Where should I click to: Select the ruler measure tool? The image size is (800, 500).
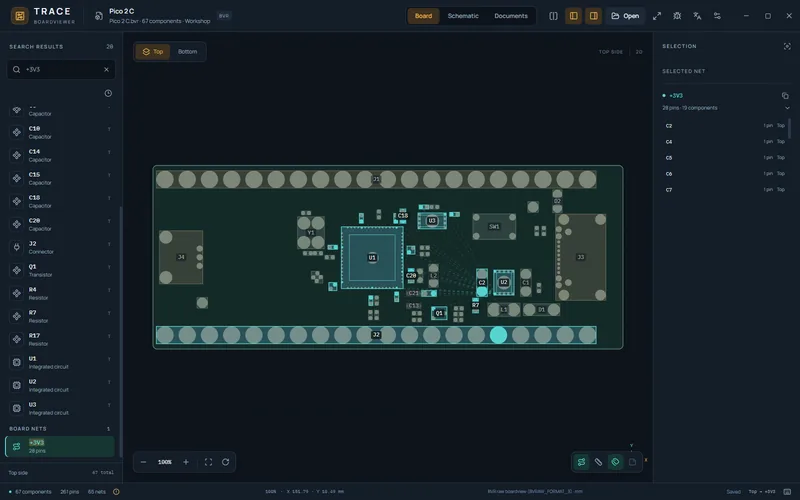coord(598,462)
